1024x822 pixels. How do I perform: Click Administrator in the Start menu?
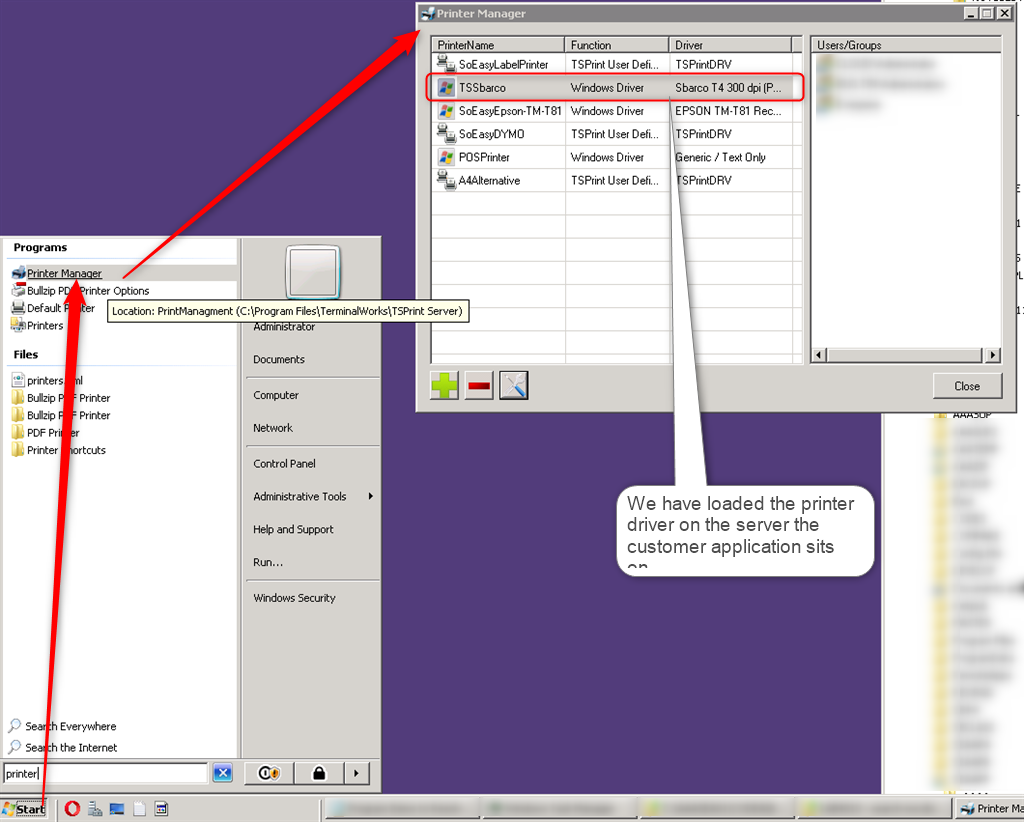(x=284, y=326)
